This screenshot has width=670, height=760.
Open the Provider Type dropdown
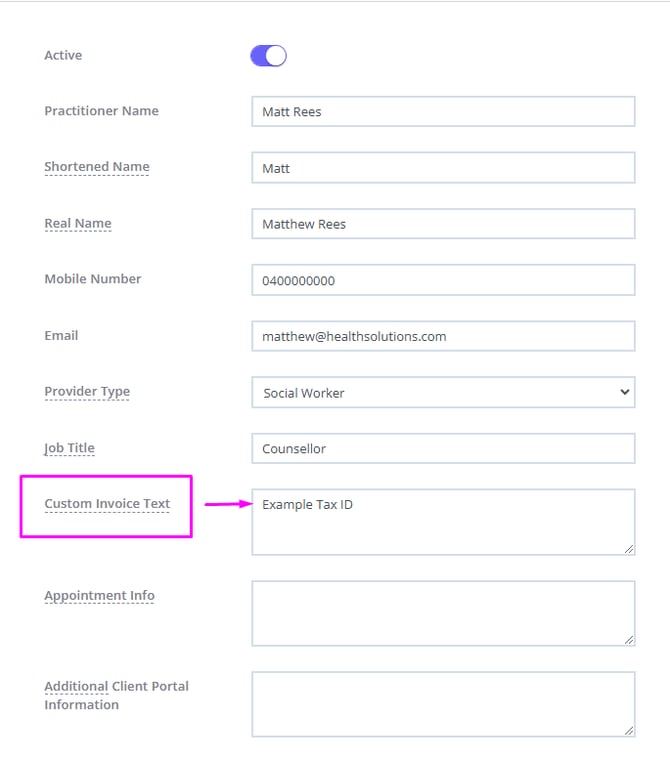[443, 393]
